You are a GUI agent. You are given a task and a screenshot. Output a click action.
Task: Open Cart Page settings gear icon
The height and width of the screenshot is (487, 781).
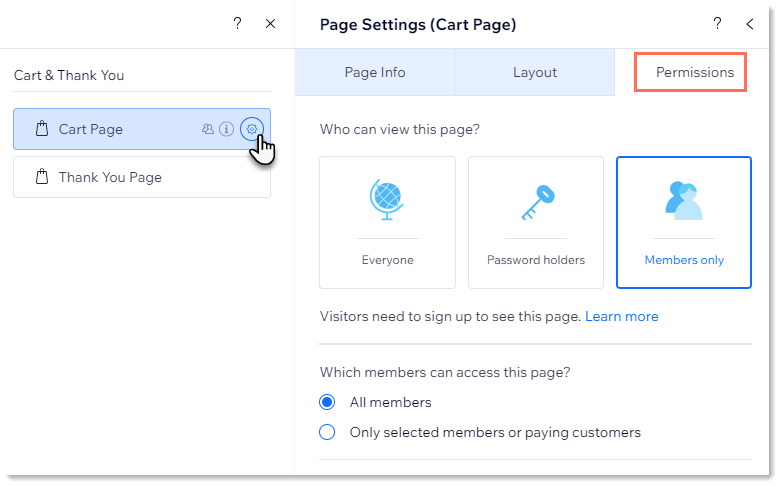pos(252,129)
